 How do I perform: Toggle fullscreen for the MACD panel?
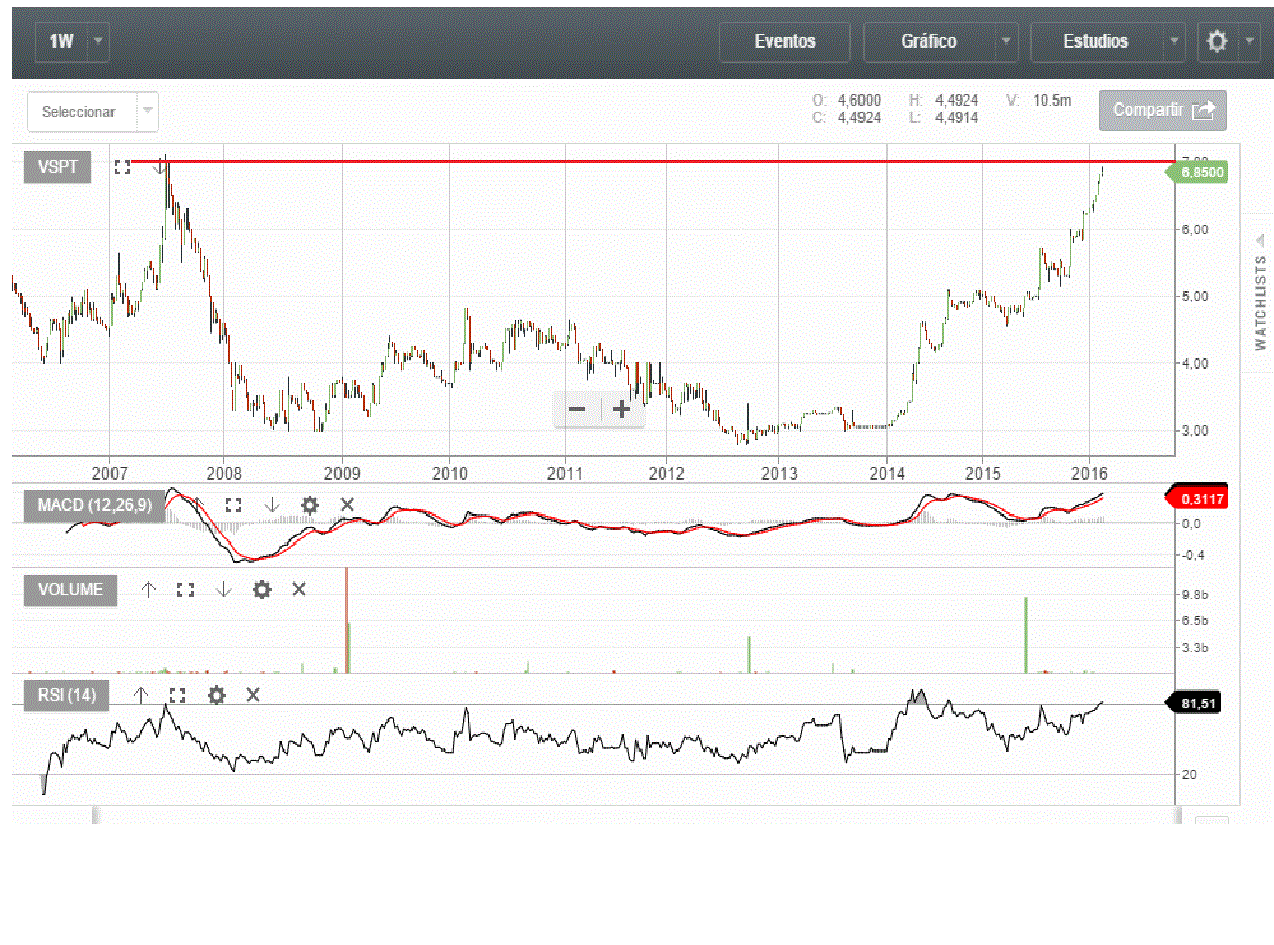point(233,505)
